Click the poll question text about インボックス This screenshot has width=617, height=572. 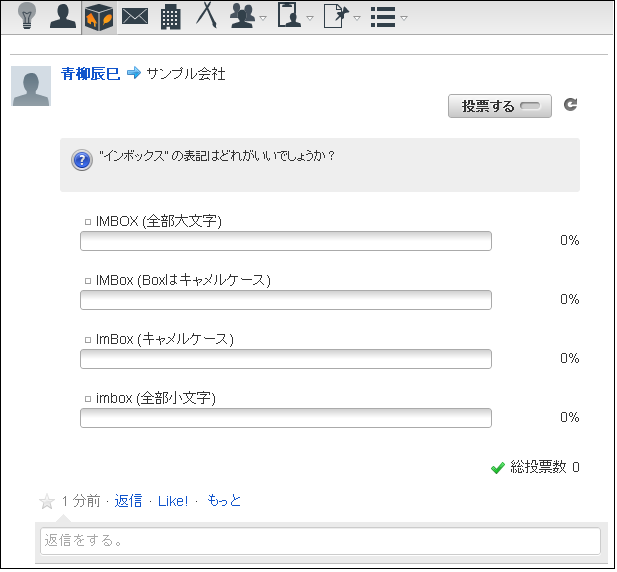tap(216, 157)
